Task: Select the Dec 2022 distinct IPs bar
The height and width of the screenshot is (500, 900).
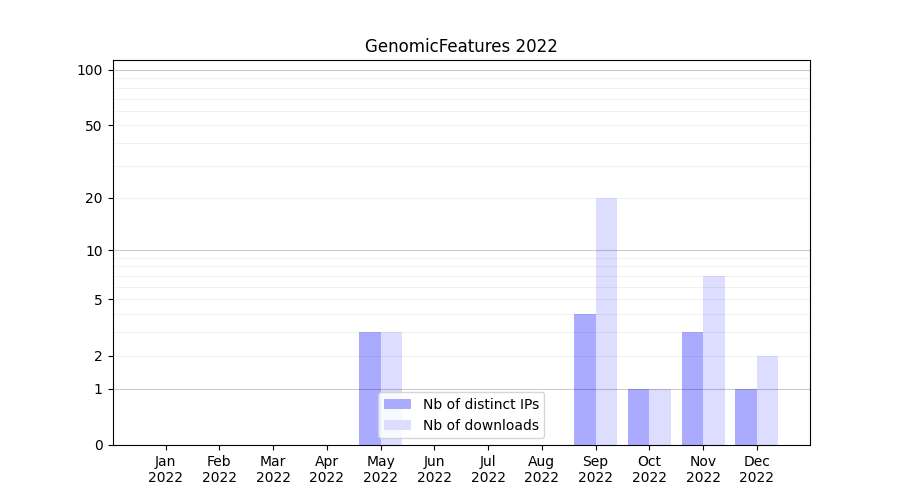Action: 746,417
